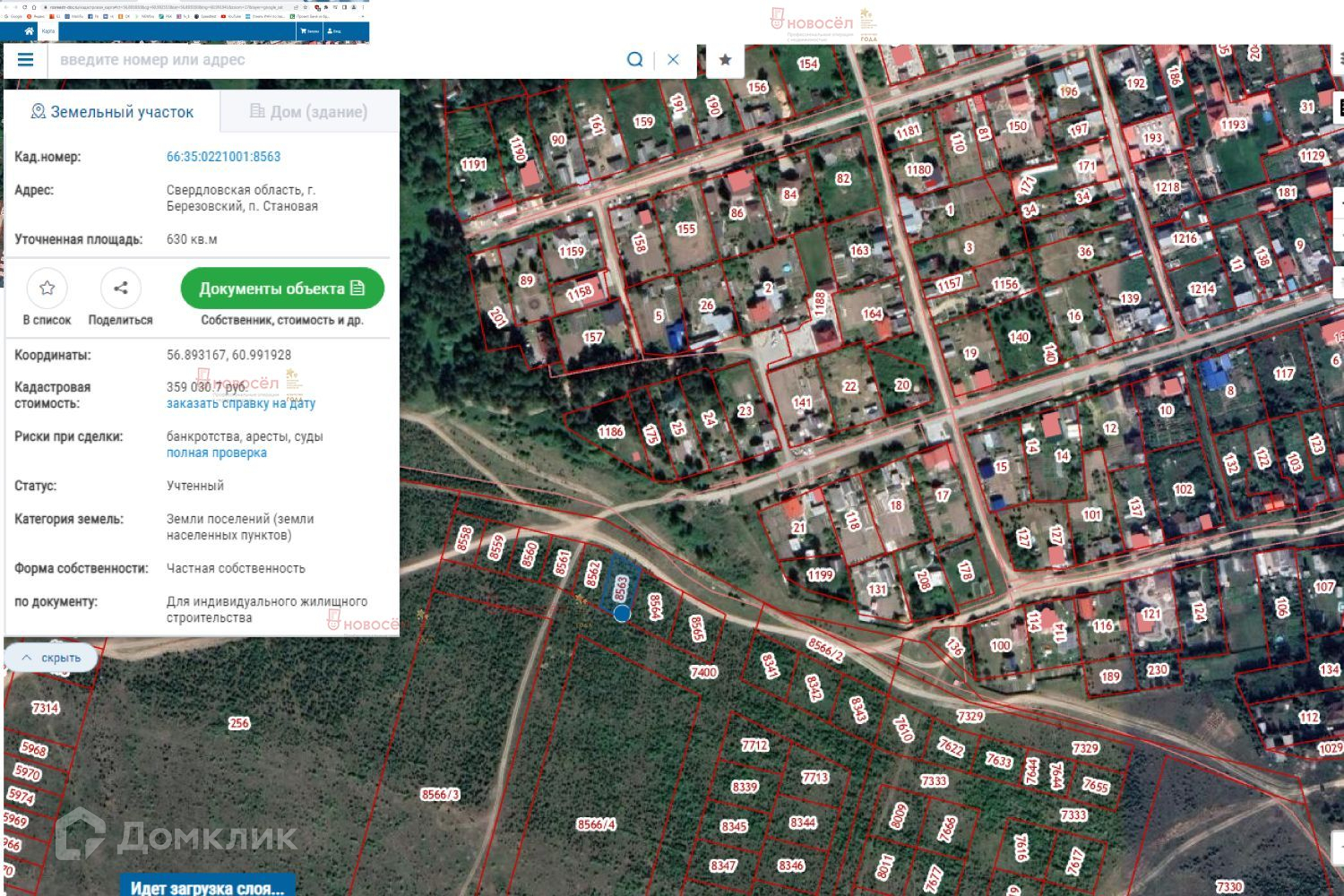
Task: Collapse info panel with скрыть
Action: tap(51, 658)
